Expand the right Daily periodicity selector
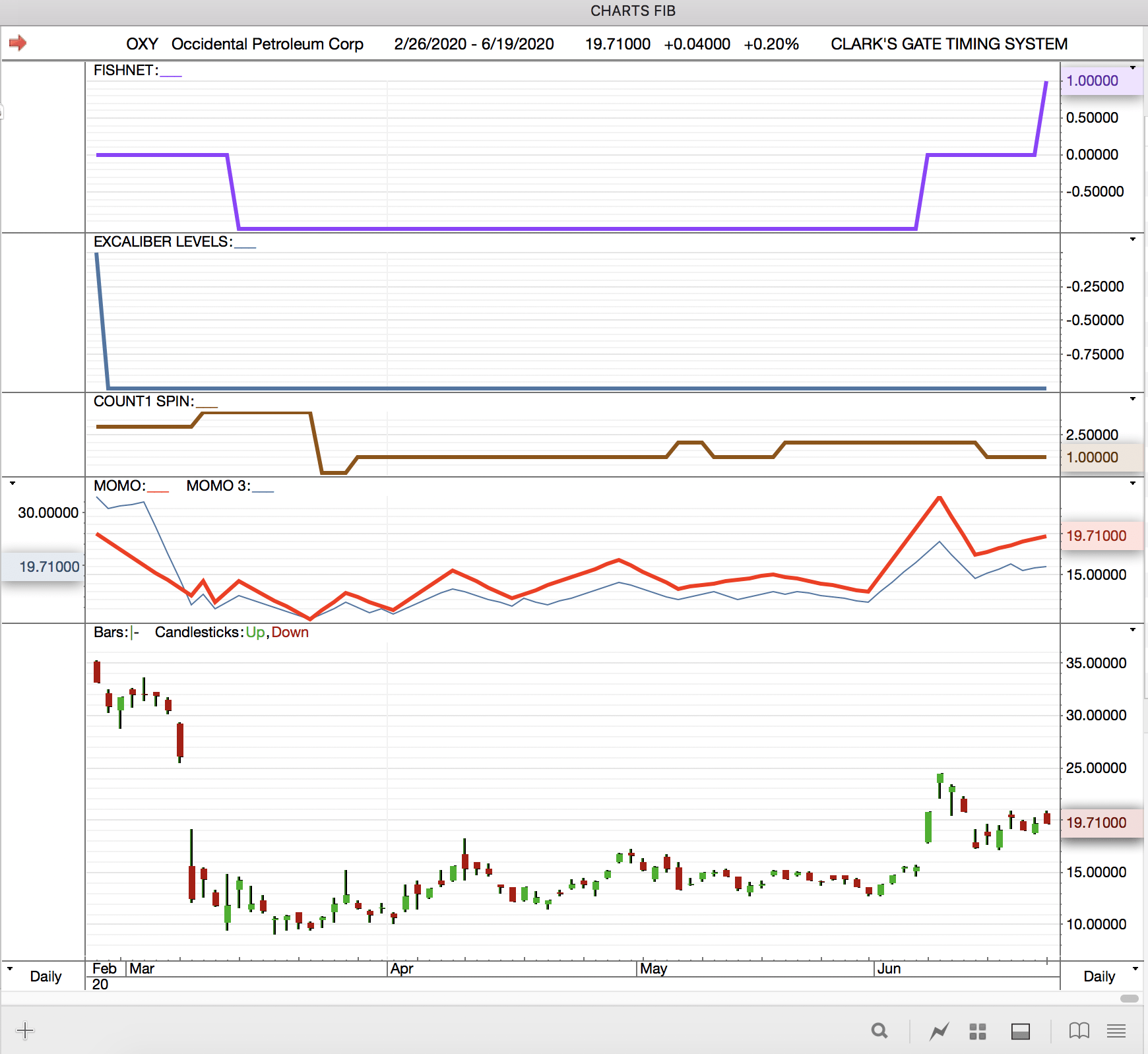The image size is (1148, 1054). click(1135, 969)
